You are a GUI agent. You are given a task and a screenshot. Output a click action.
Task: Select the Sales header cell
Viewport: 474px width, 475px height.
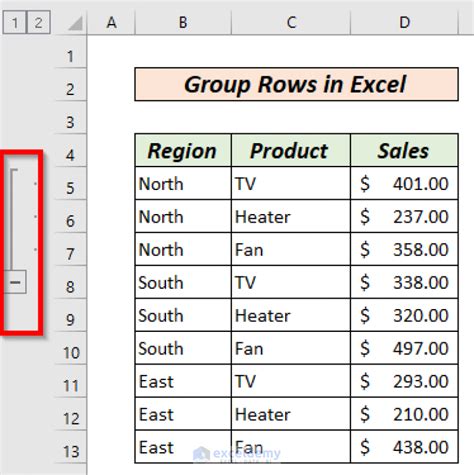[404, 151]
